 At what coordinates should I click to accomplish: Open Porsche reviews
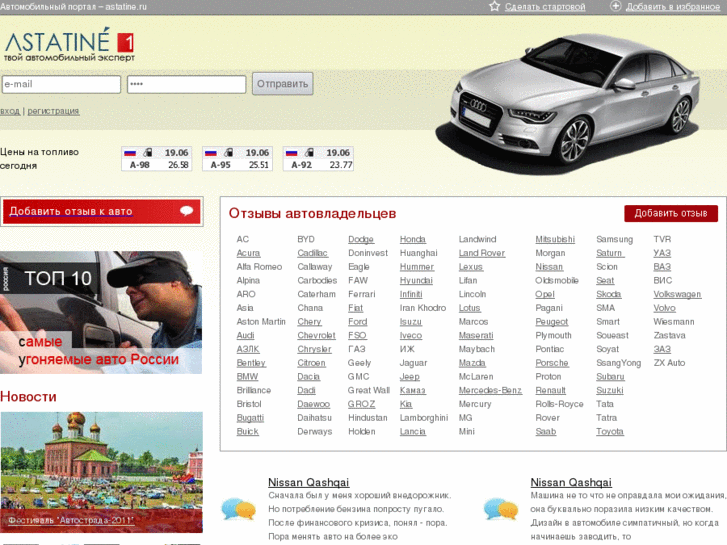[x=552, y=363]
